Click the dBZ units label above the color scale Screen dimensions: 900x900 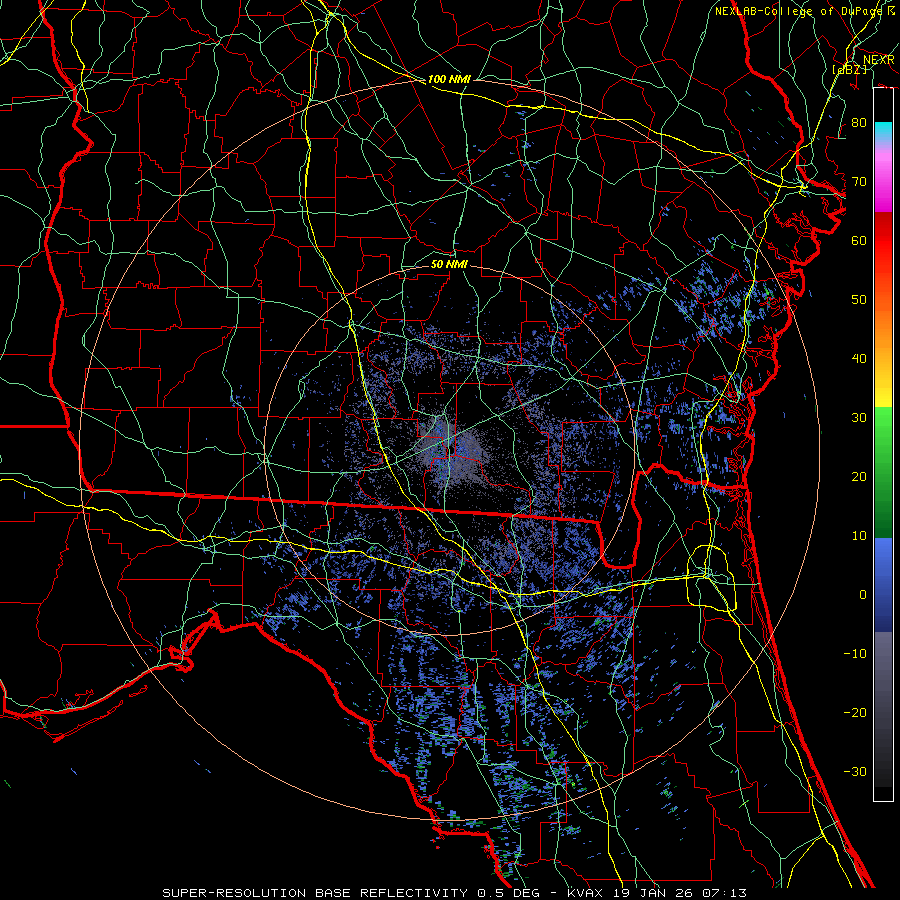point(850,69)
